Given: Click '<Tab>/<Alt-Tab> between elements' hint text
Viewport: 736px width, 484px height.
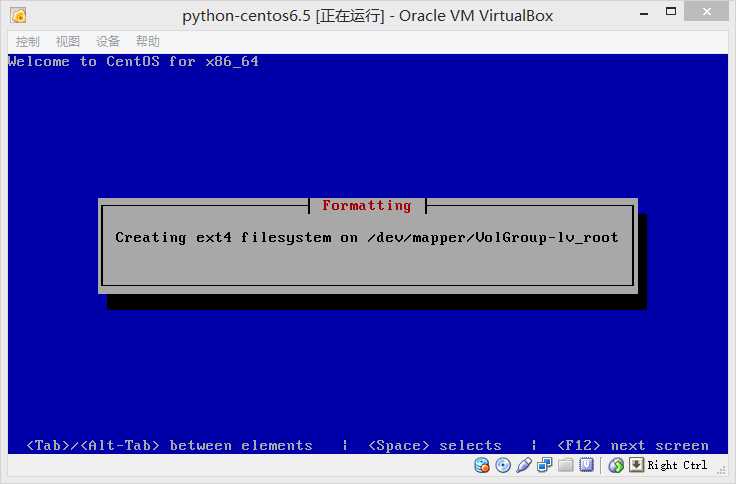Looking at the screenshot, I should [x=169, y=445].
